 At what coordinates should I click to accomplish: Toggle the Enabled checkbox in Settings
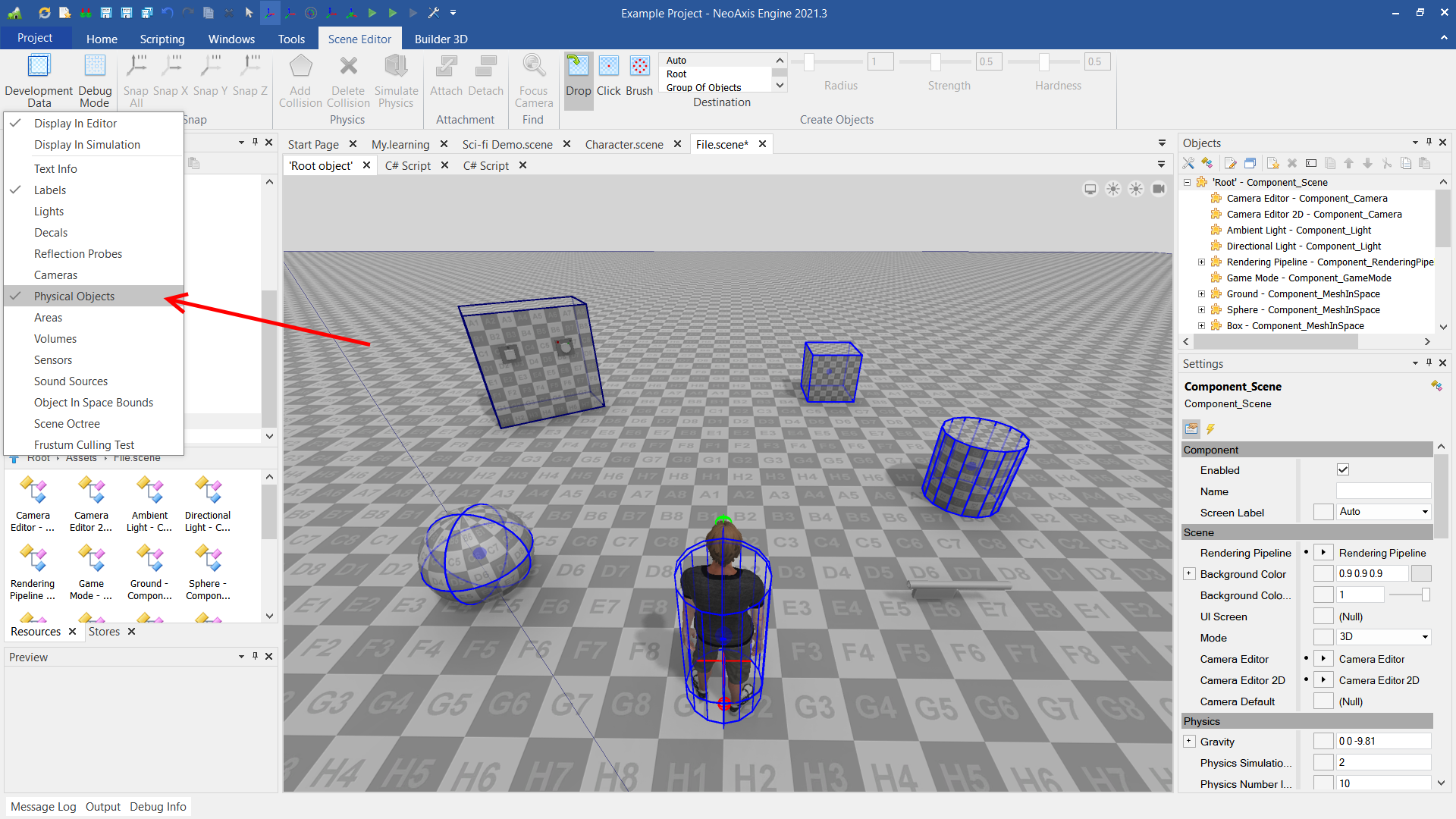click(1343, 469)
